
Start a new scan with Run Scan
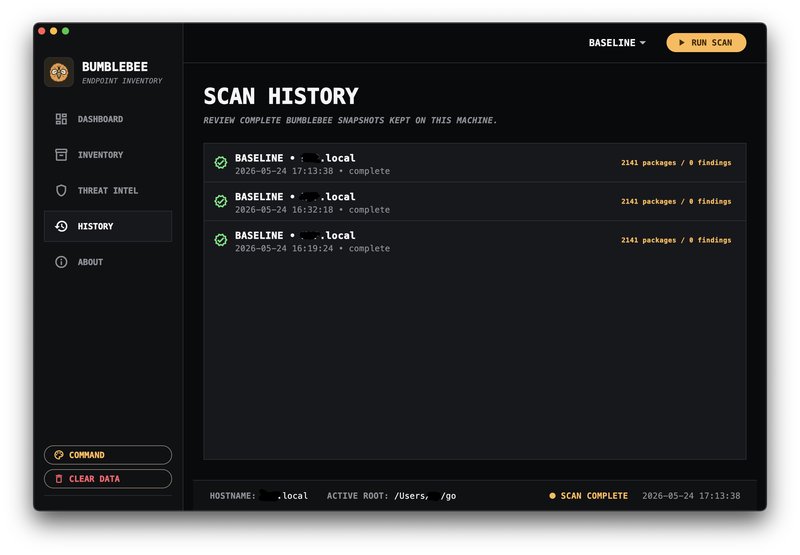pyautogui.click(x=706, y=42)
